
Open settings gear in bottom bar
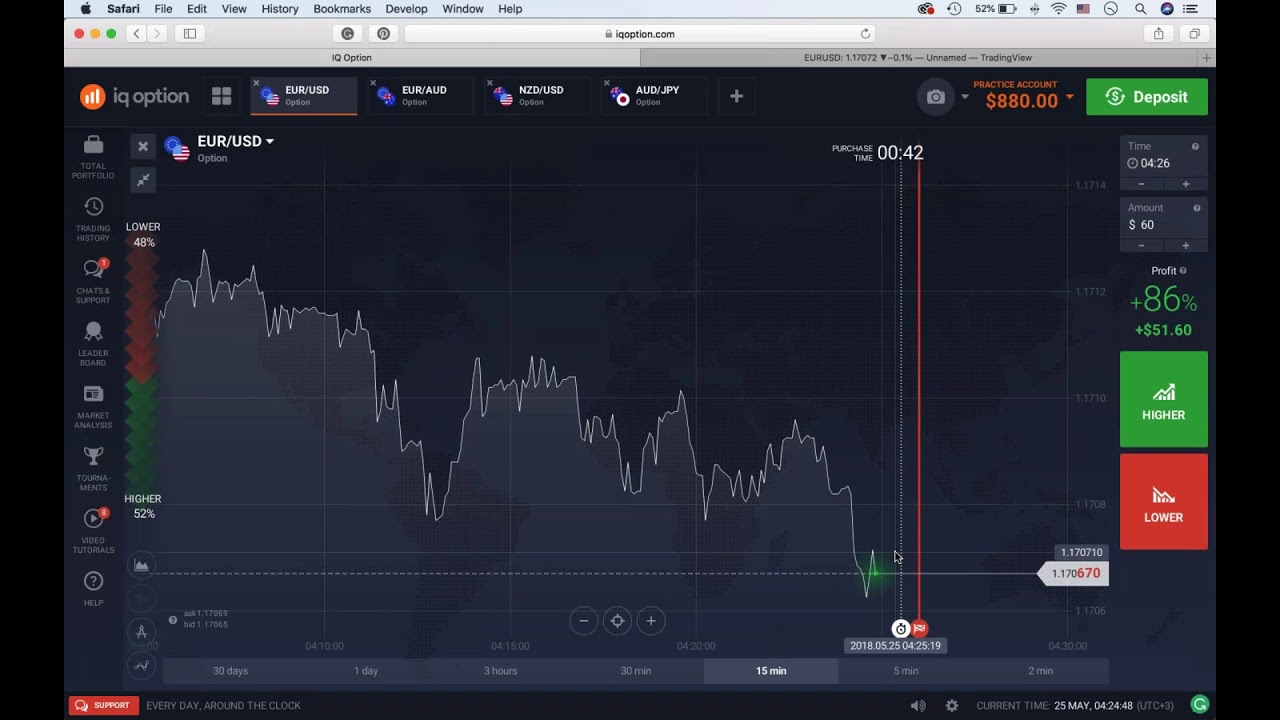[x=952, y=705]
